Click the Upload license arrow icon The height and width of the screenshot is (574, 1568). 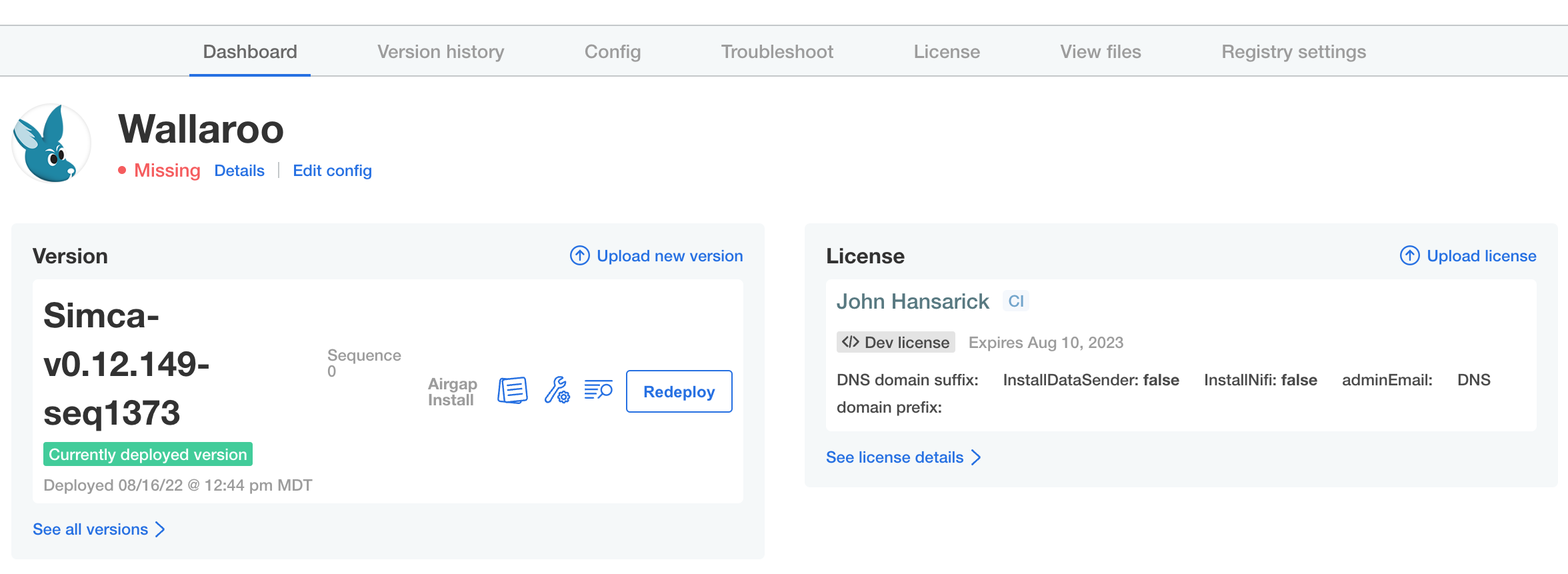[1409, 256]
